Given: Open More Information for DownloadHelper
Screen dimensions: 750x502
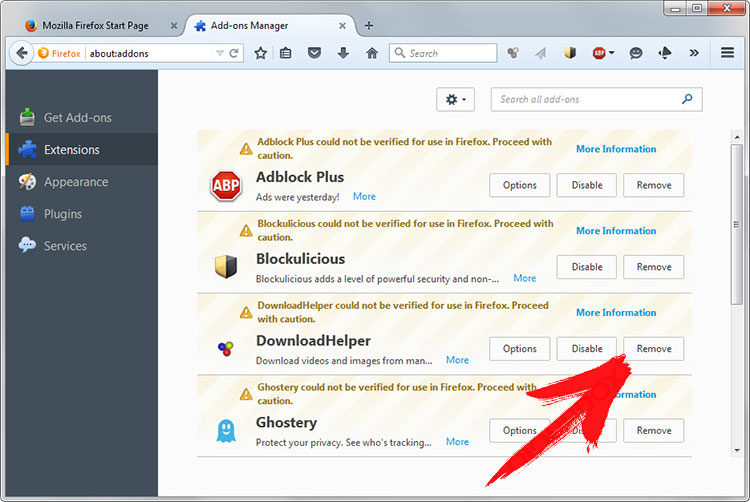Looking at the screenshot, I should (x=616, y=312).
